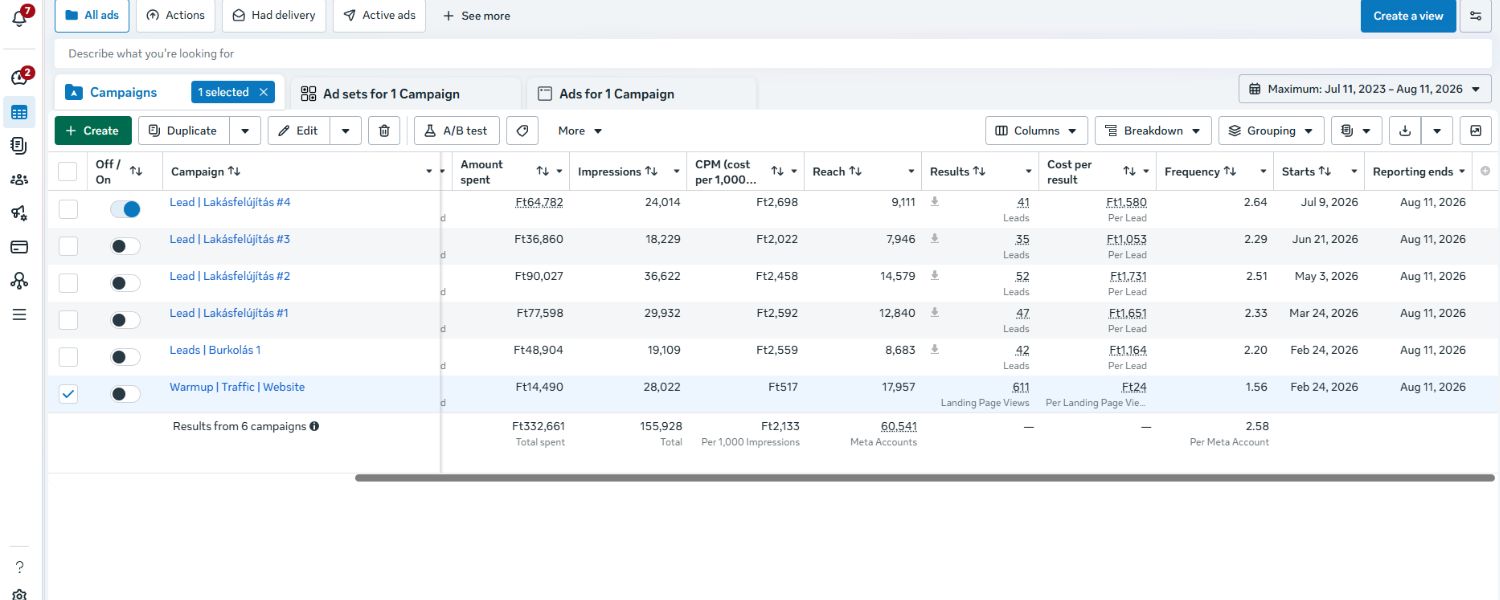The image size is (1500, 600).
Task: Click the green Create button
Action: click(93, 130)
